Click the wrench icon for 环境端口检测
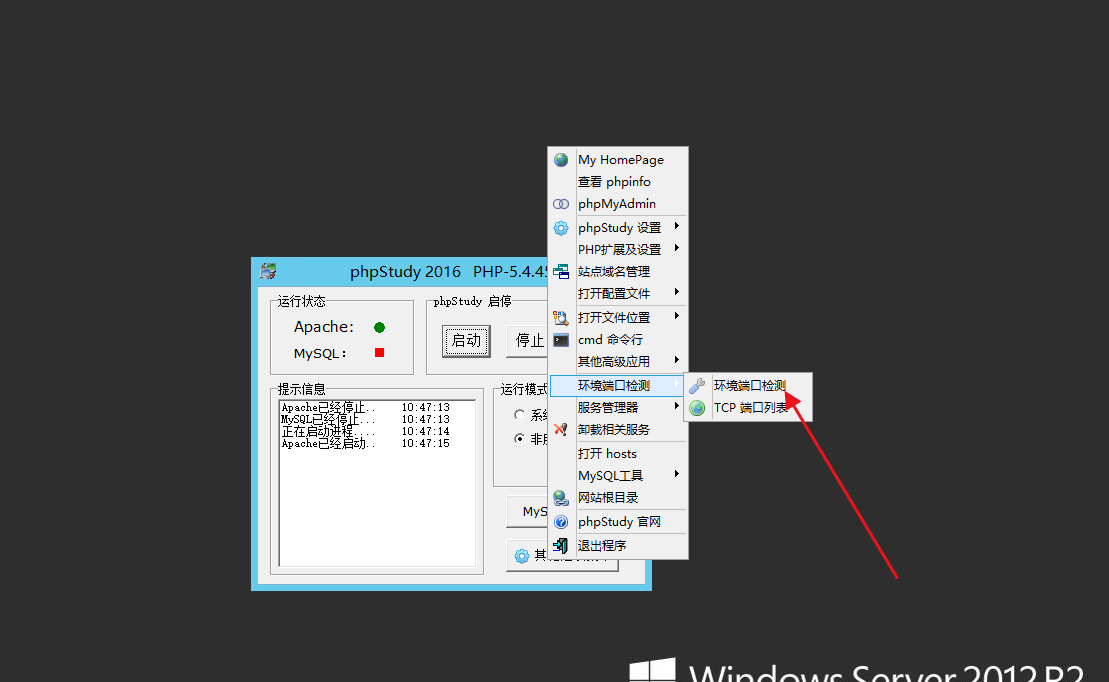The image size is (1109, 682). pyautogui.click(x=698, y=386)
